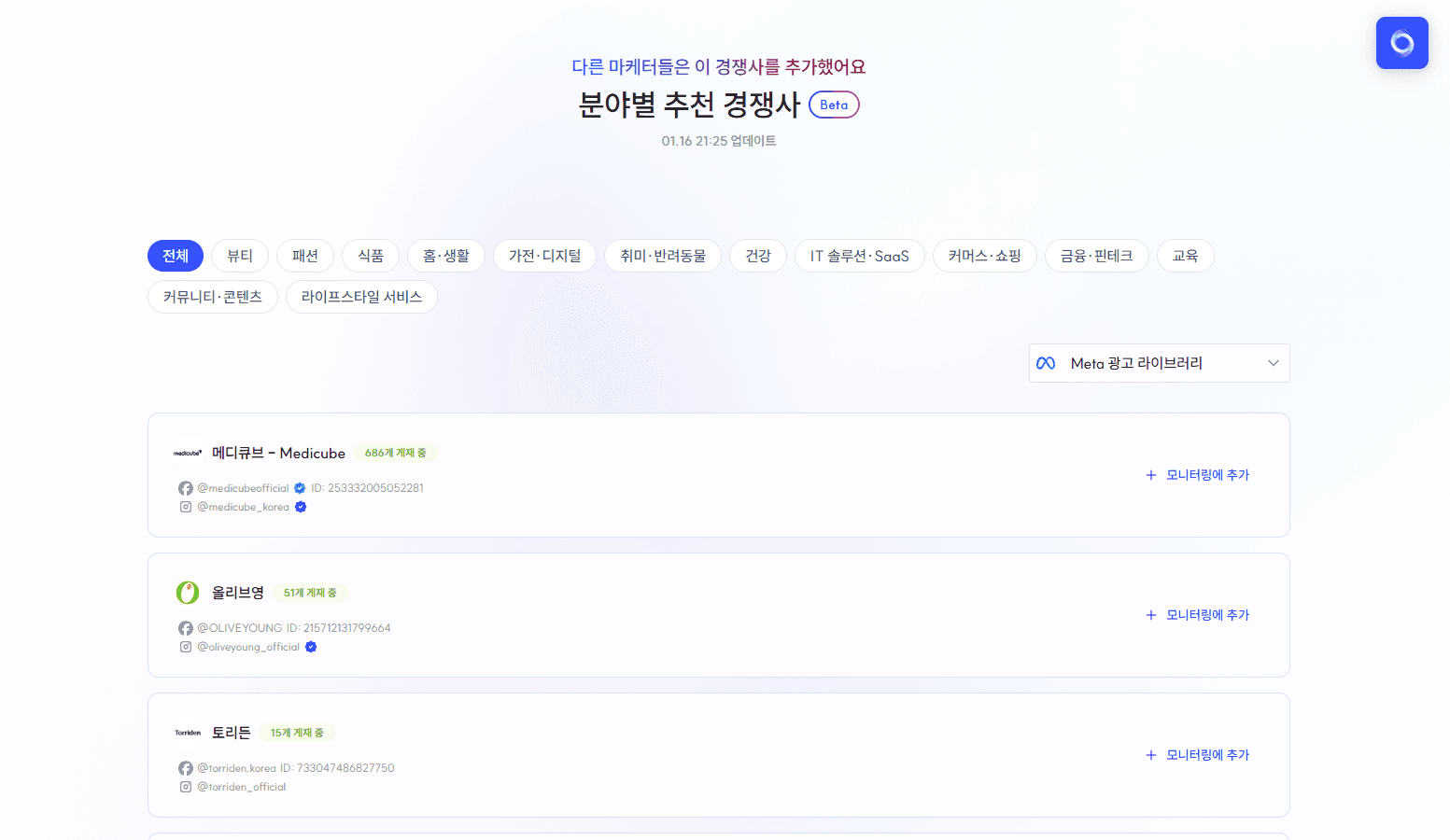Viewport: 1450px width, 840px height.
Task: Open the @OLIVEYOUNG Facebook handle
Action: tap(239, 628)
